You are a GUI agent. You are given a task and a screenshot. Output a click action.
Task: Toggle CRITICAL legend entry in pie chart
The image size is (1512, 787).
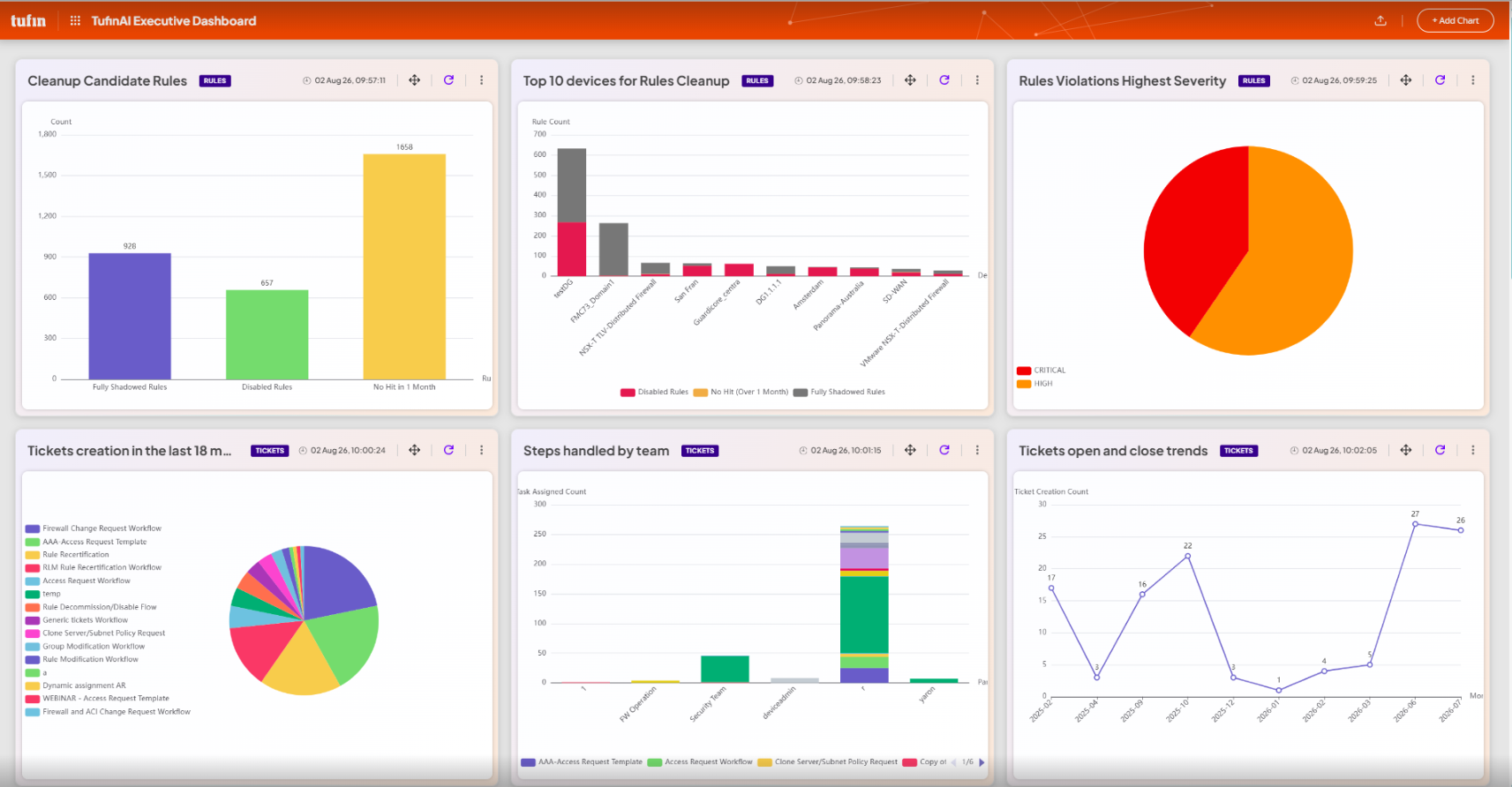[1042, 371]
